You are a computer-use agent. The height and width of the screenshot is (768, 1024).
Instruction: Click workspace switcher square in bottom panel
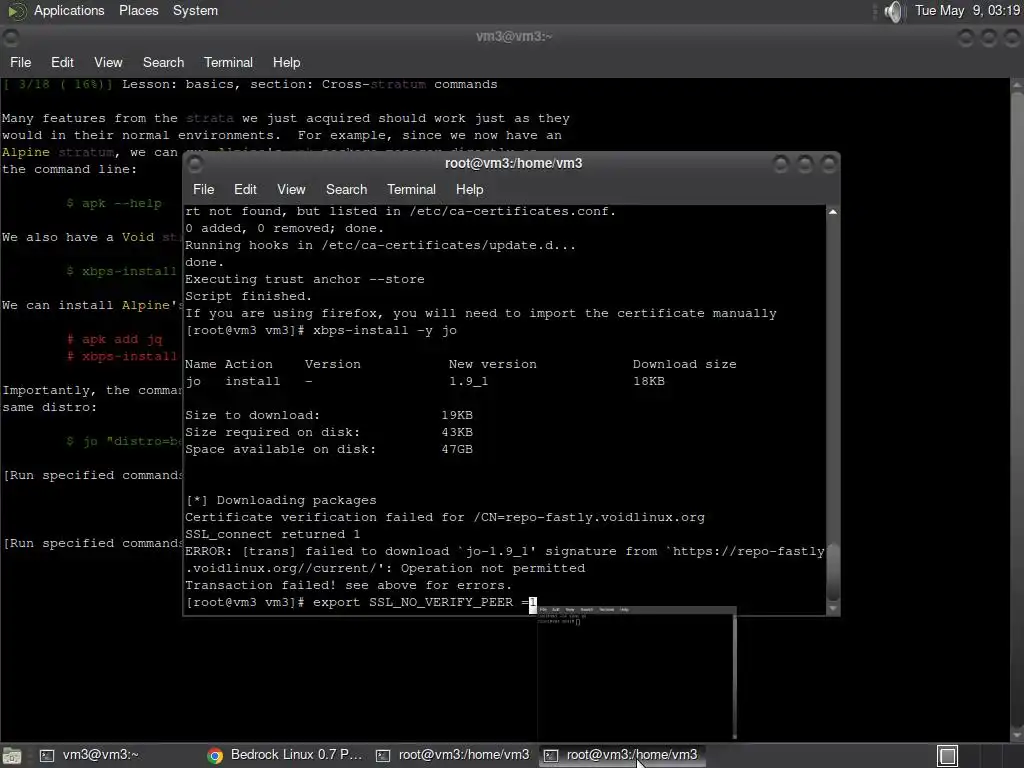point(948,756)
